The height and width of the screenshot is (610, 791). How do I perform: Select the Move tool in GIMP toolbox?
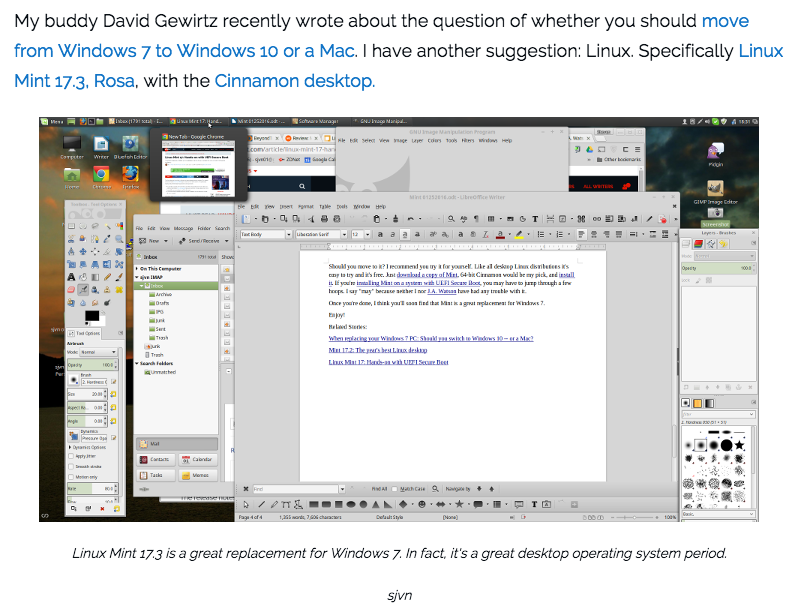click(83, 251)
